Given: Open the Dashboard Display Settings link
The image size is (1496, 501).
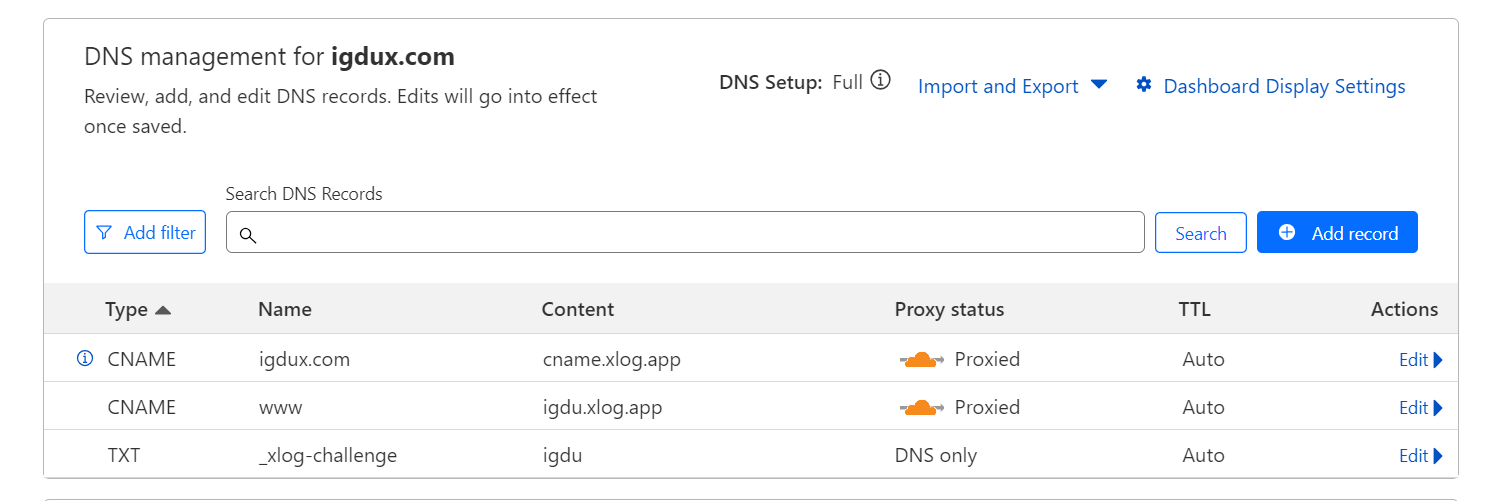Looking at the screenshot, I should 1284,86.
